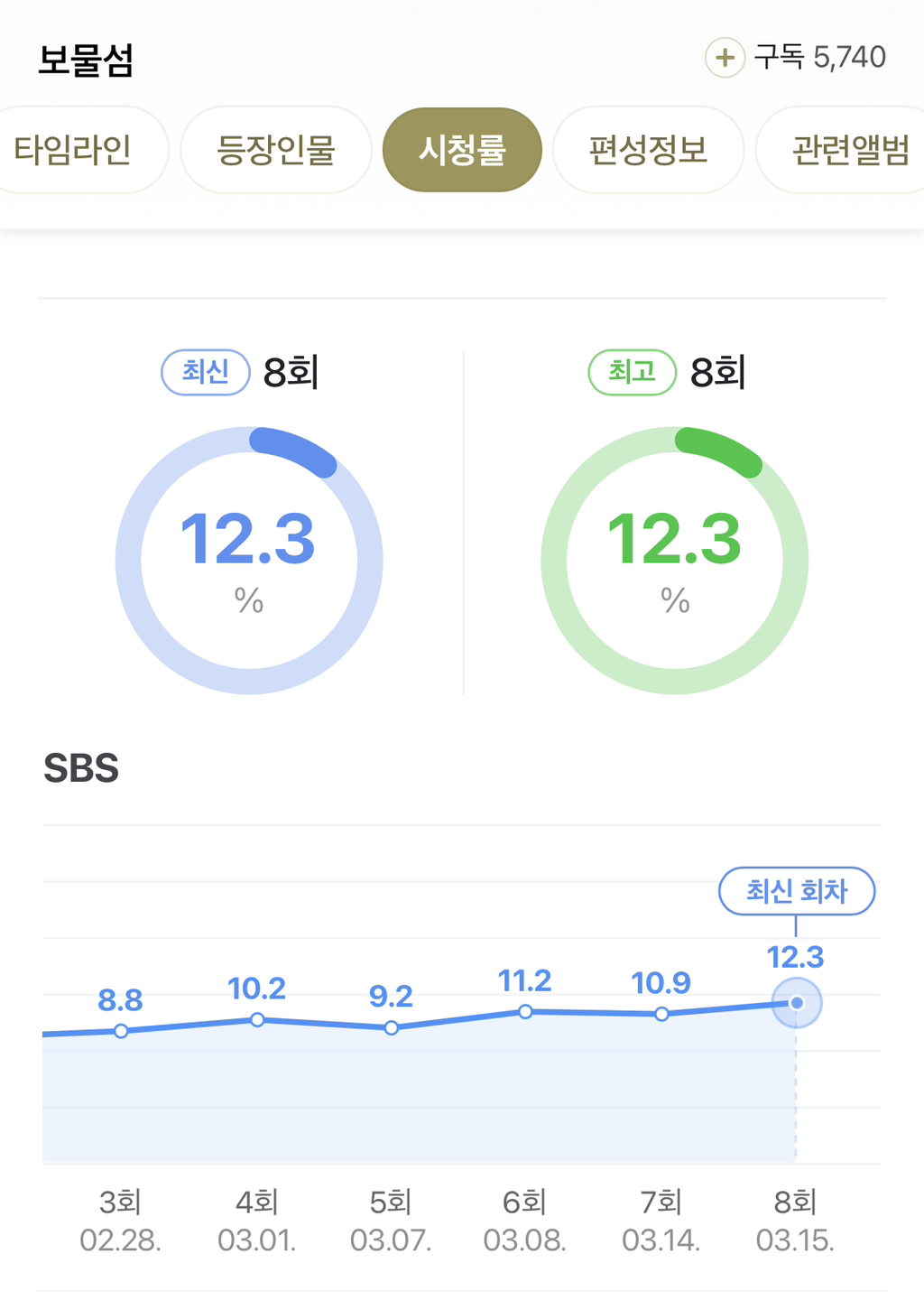Open the 타임라인 tab

point(74,150)
